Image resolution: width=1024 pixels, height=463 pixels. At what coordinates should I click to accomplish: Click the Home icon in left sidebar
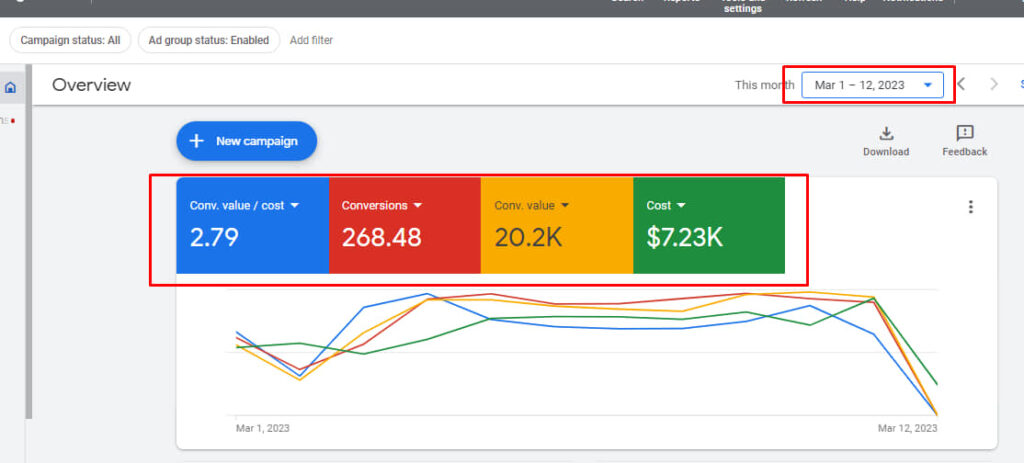coord(11,87)
